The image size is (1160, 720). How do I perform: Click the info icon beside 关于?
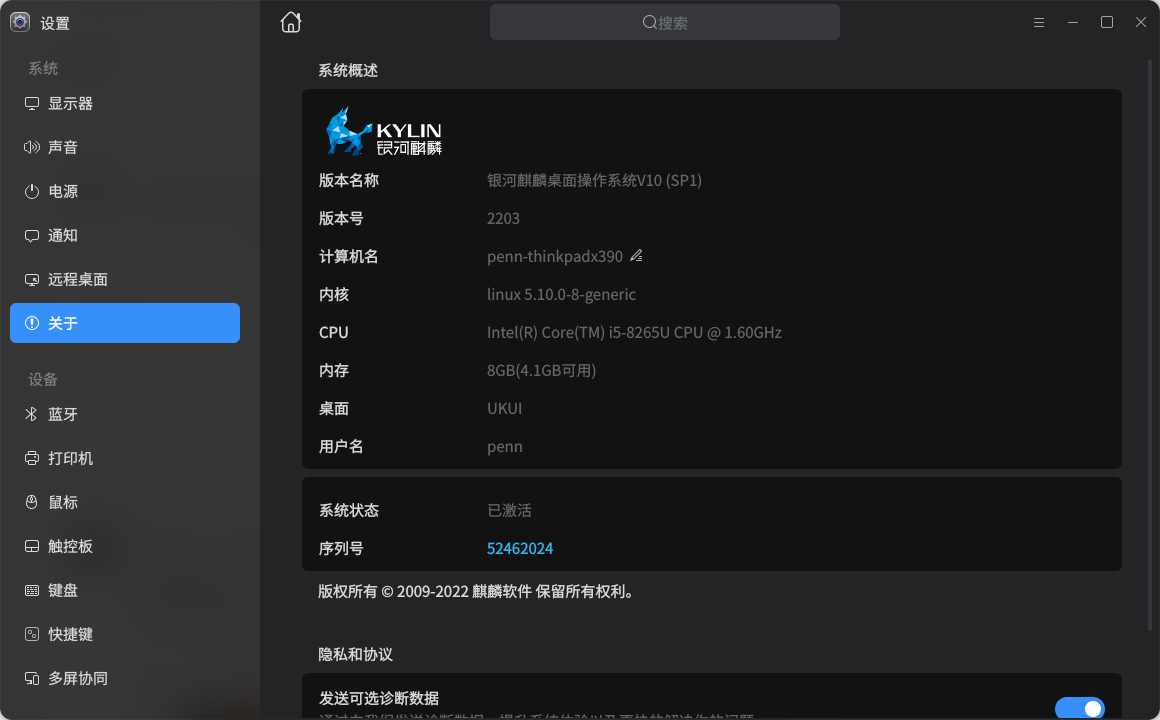pyautogui.click(x=32, y=323)
